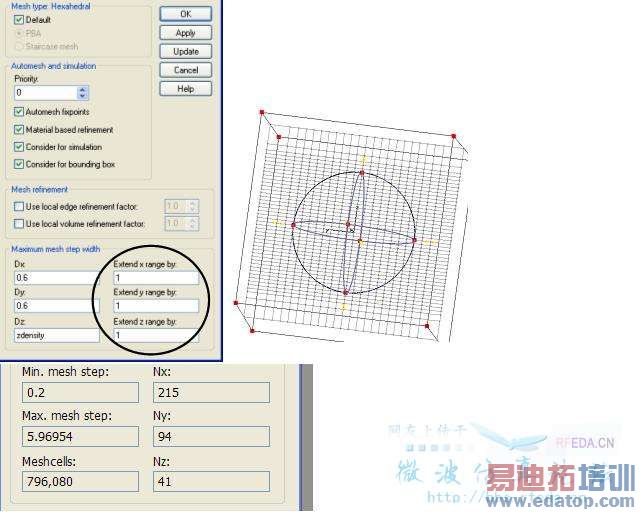640x512 pixels.
Task: Enable Use local volume refinement factor
Action: 19,224
